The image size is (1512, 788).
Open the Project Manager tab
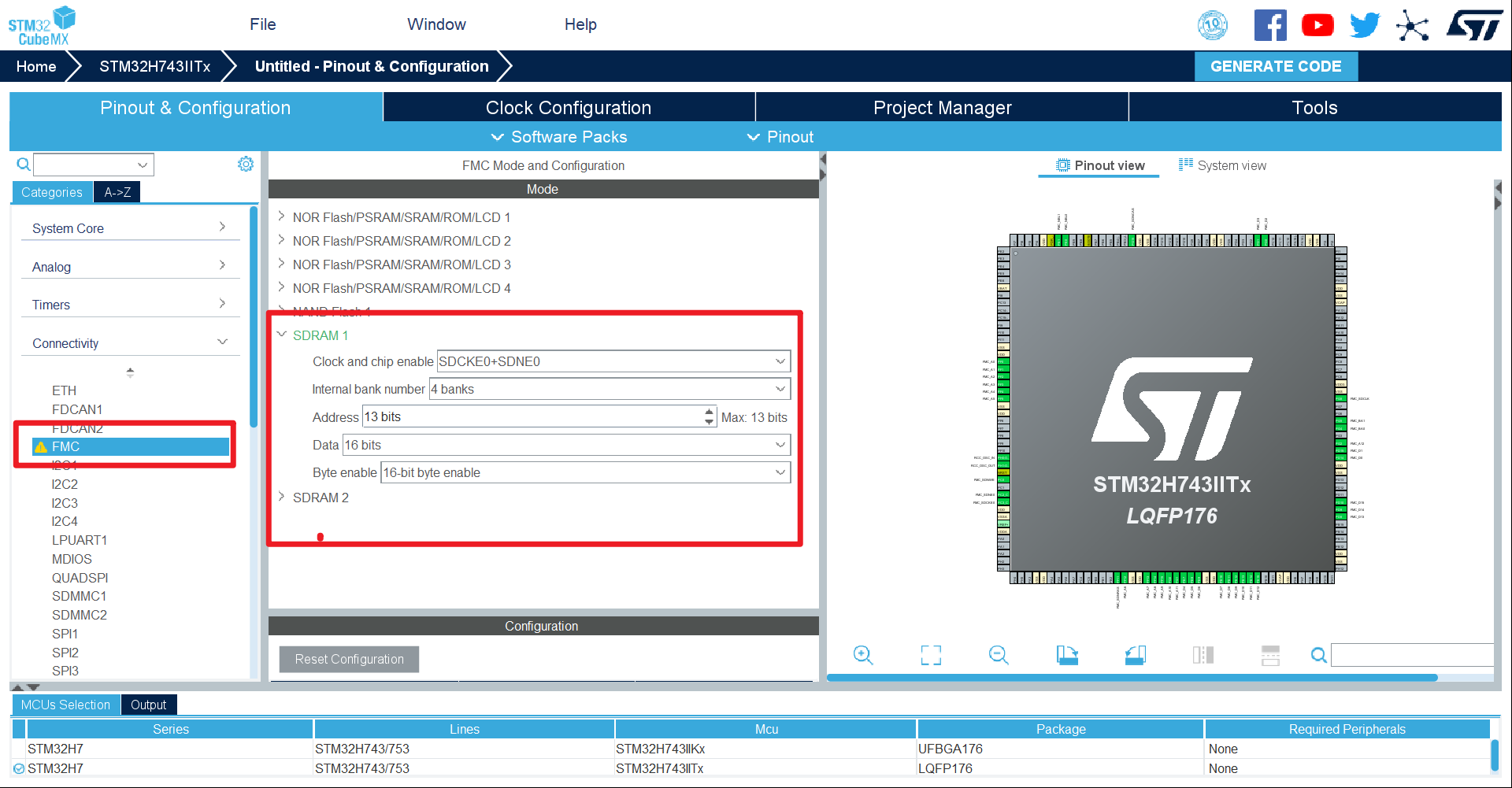pyautogui.click(x=941, y=107)
